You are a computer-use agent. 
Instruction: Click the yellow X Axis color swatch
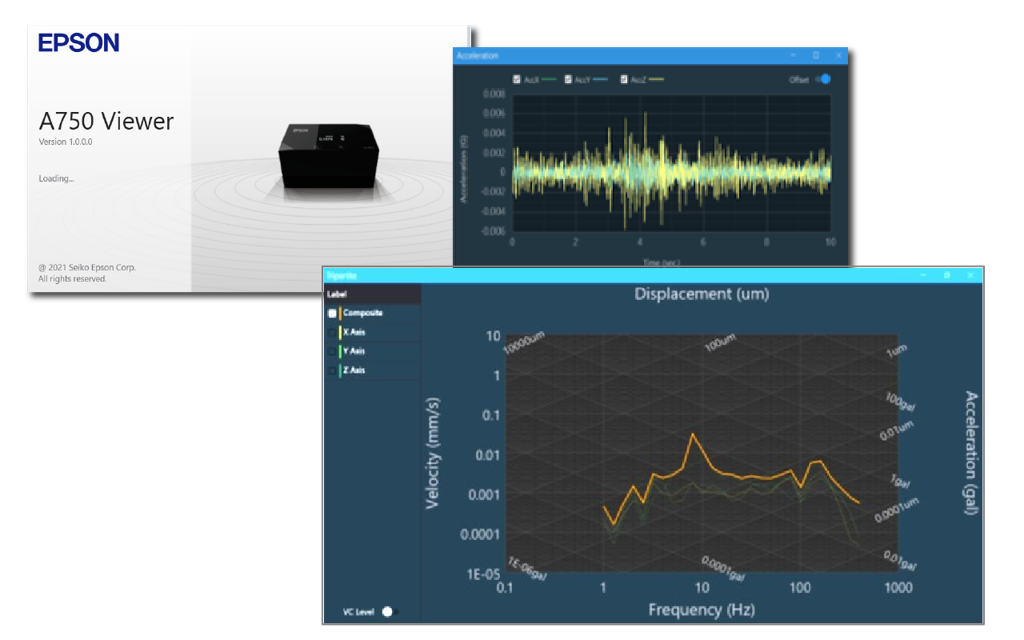click(x=340, y=332)
